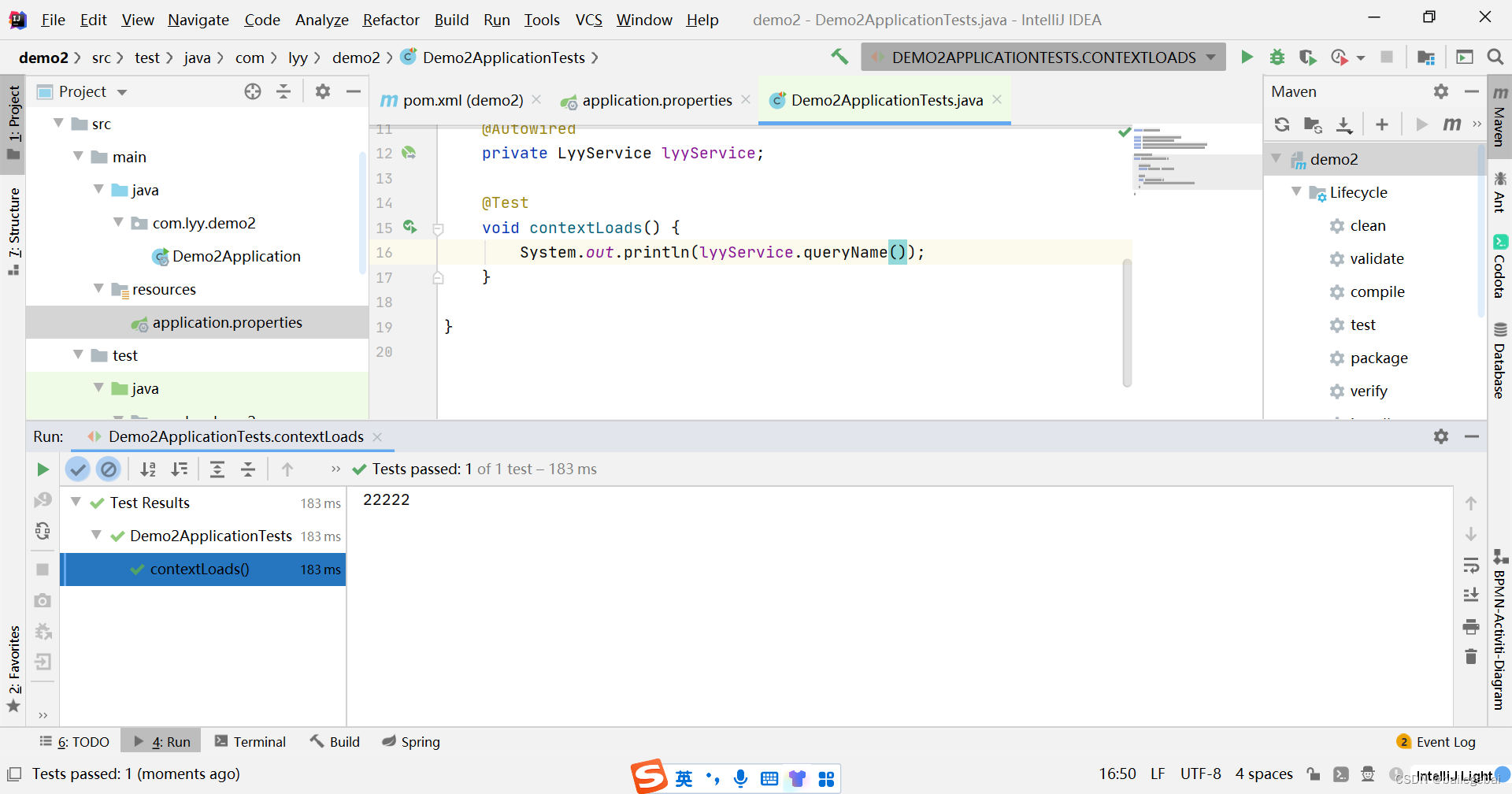Viewport: 1512px width, 794px height.
Task: Start debugging with the bug icon
Action: pos(1277,57)
